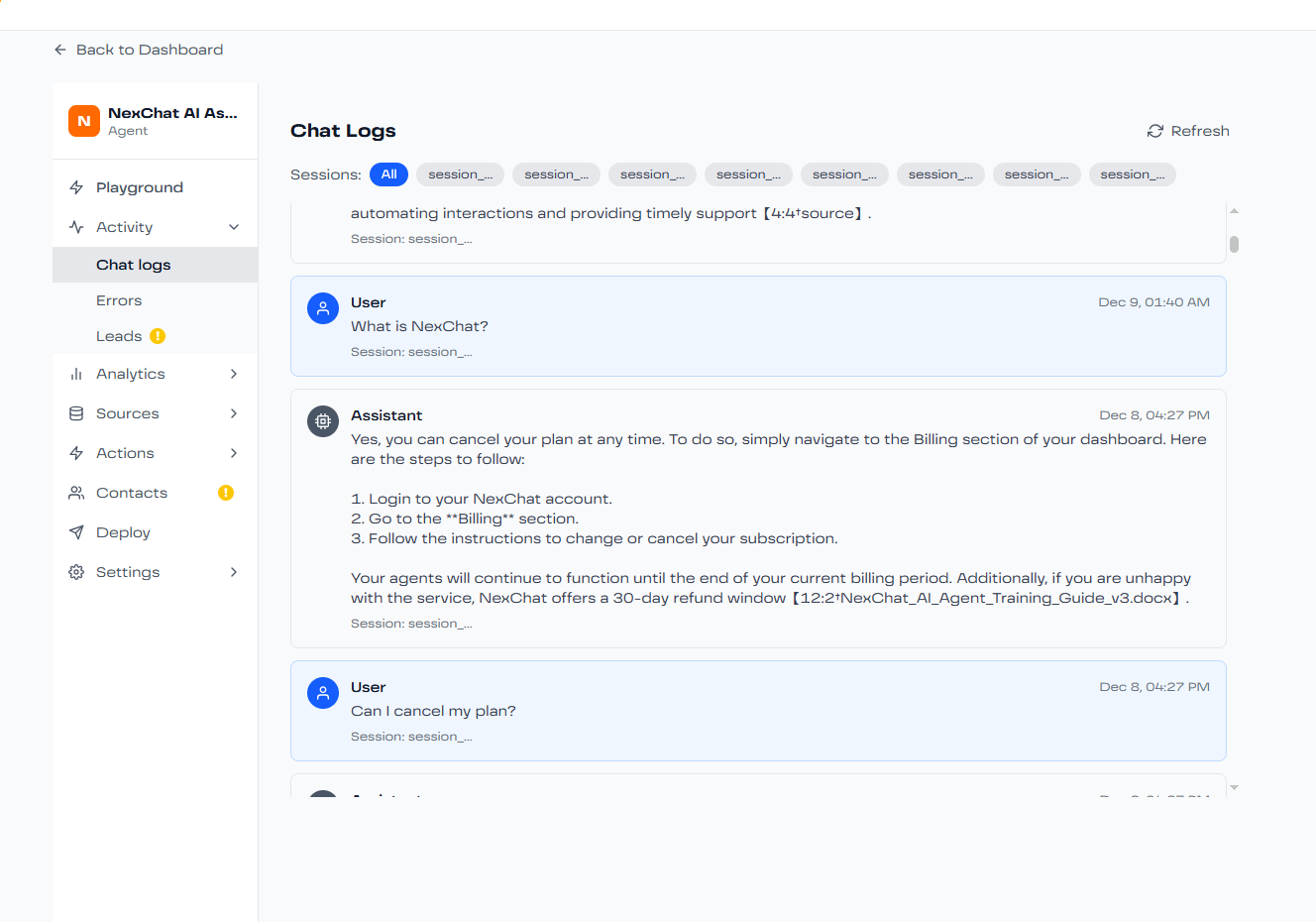Screen dimensions: 1316x922
Task: Select the last session filter chip
Action: (1132, 174)
